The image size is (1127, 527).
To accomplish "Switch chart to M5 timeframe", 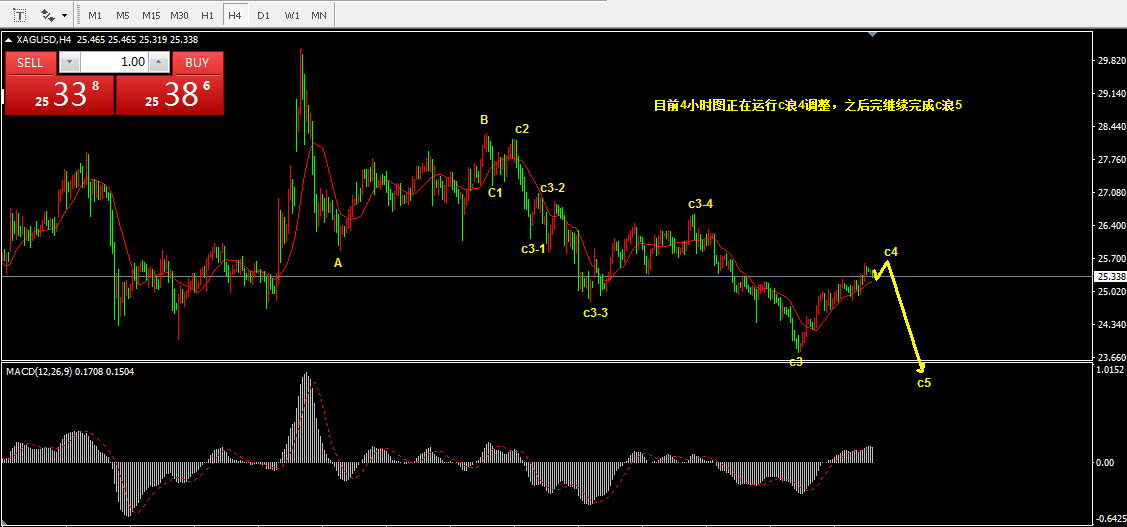I will tap(122, 14).
